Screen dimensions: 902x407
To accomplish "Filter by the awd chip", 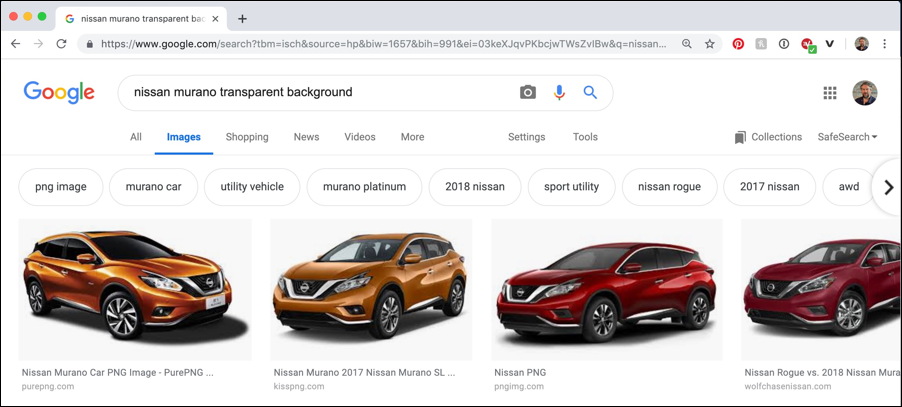I will [849, 187].
